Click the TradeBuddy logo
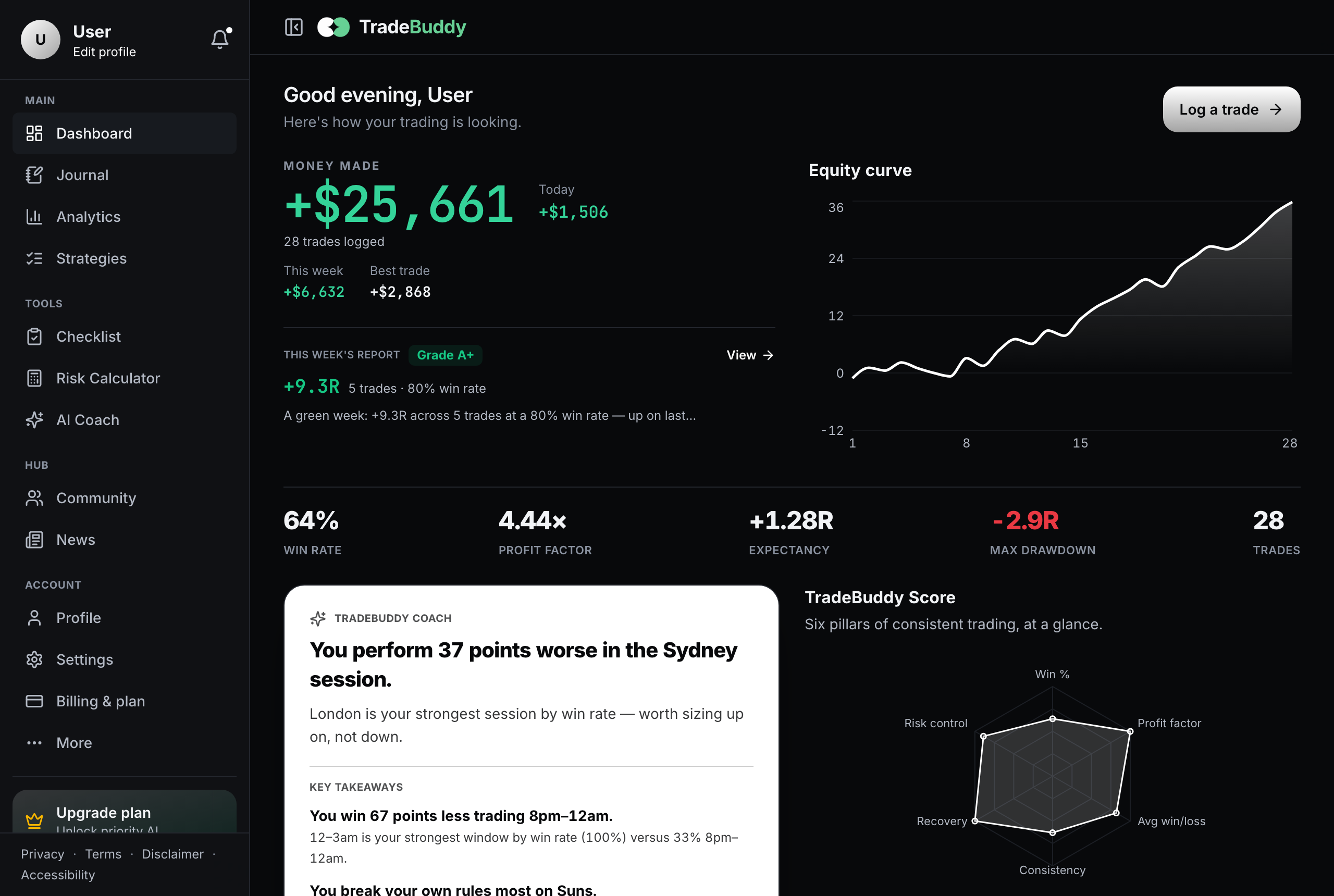The image size is (1334, 896). click(391, 27)
